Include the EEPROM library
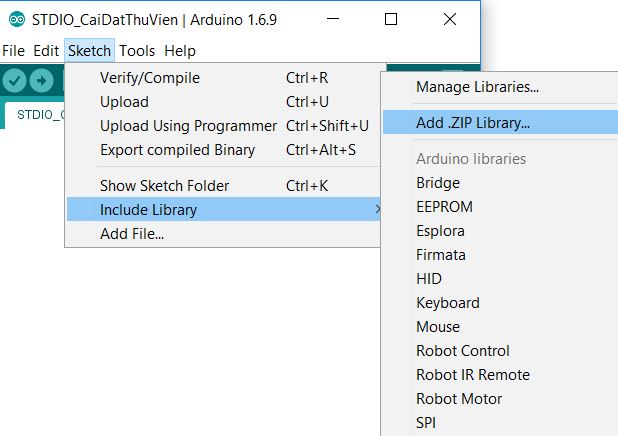The width and height of the screenshot is (618, 436). point(501,207)
